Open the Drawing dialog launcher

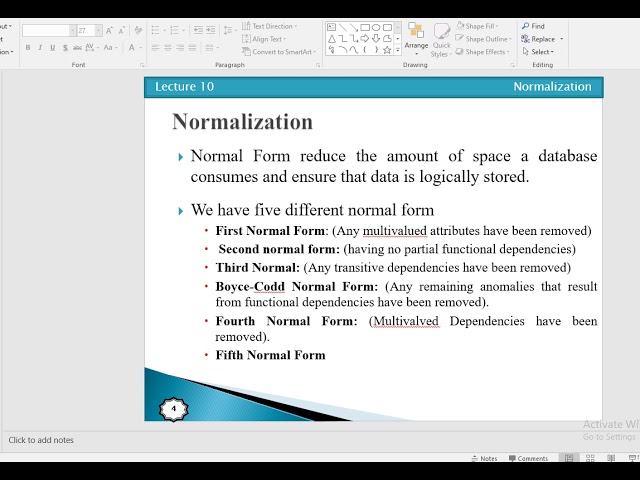[512, 65]
